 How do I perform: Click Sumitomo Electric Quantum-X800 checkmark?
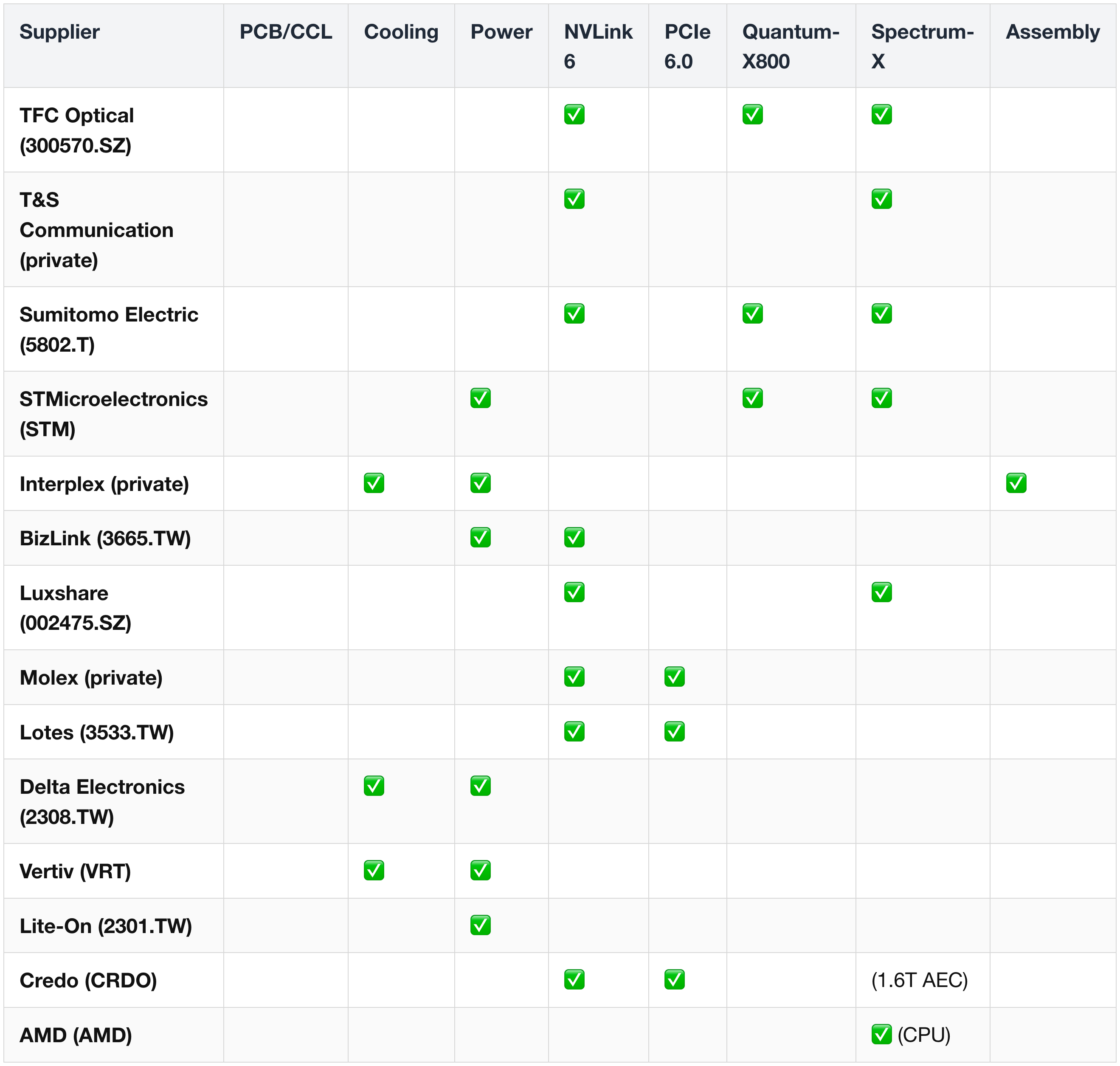752,314
